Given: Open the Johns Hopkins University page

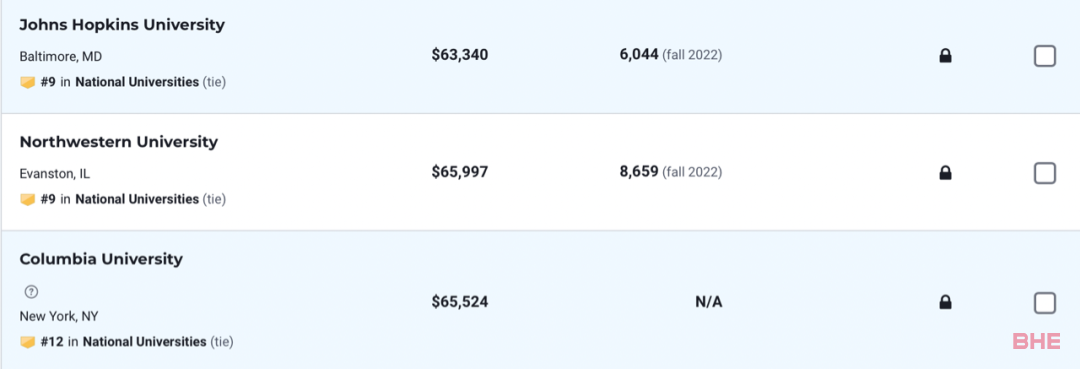Looking at the screenshot, I should click(x=122, y=25).
